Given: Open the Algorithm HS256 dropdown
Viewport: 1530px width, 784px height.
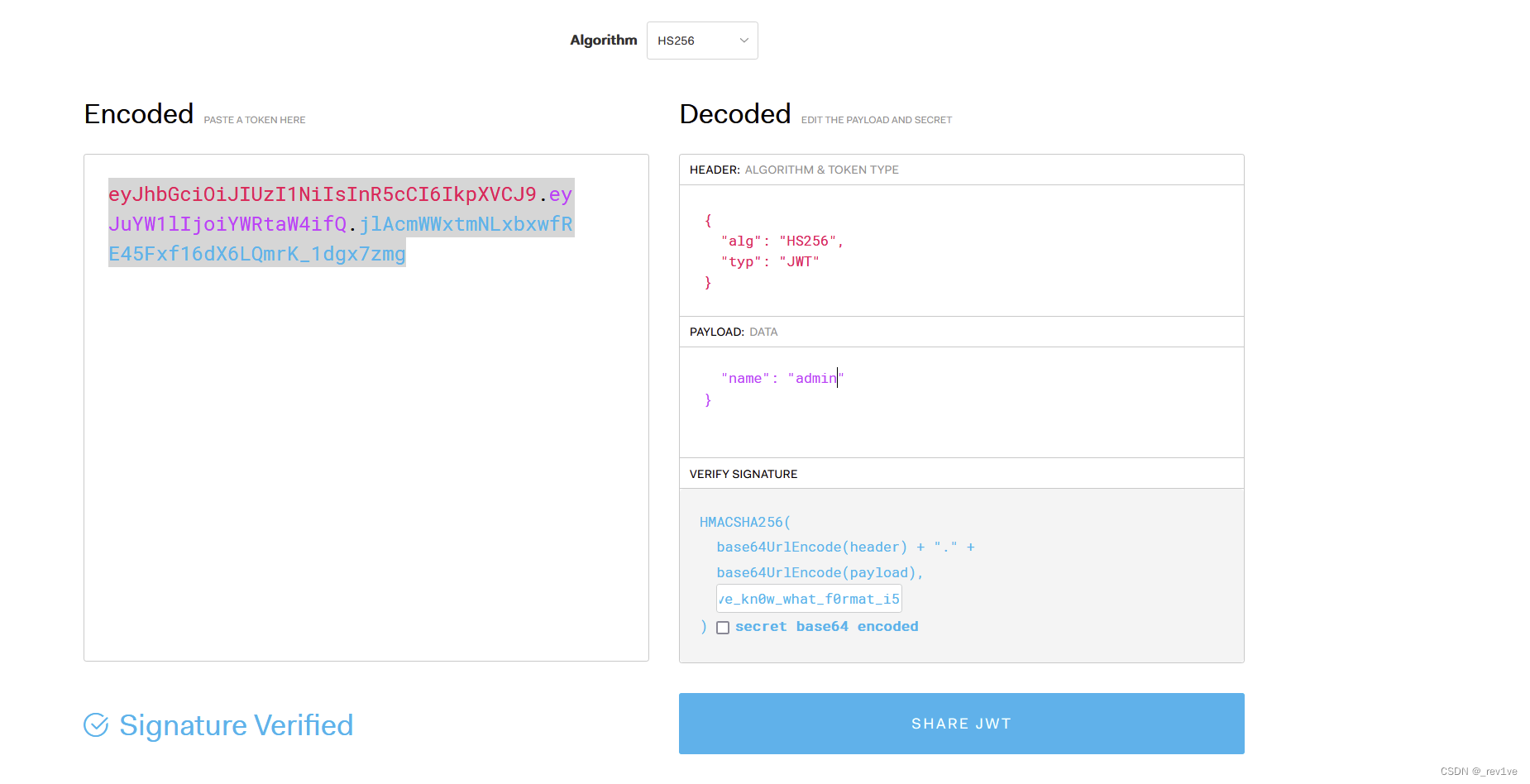Looking at the screenshot, I should click(702, 41).
